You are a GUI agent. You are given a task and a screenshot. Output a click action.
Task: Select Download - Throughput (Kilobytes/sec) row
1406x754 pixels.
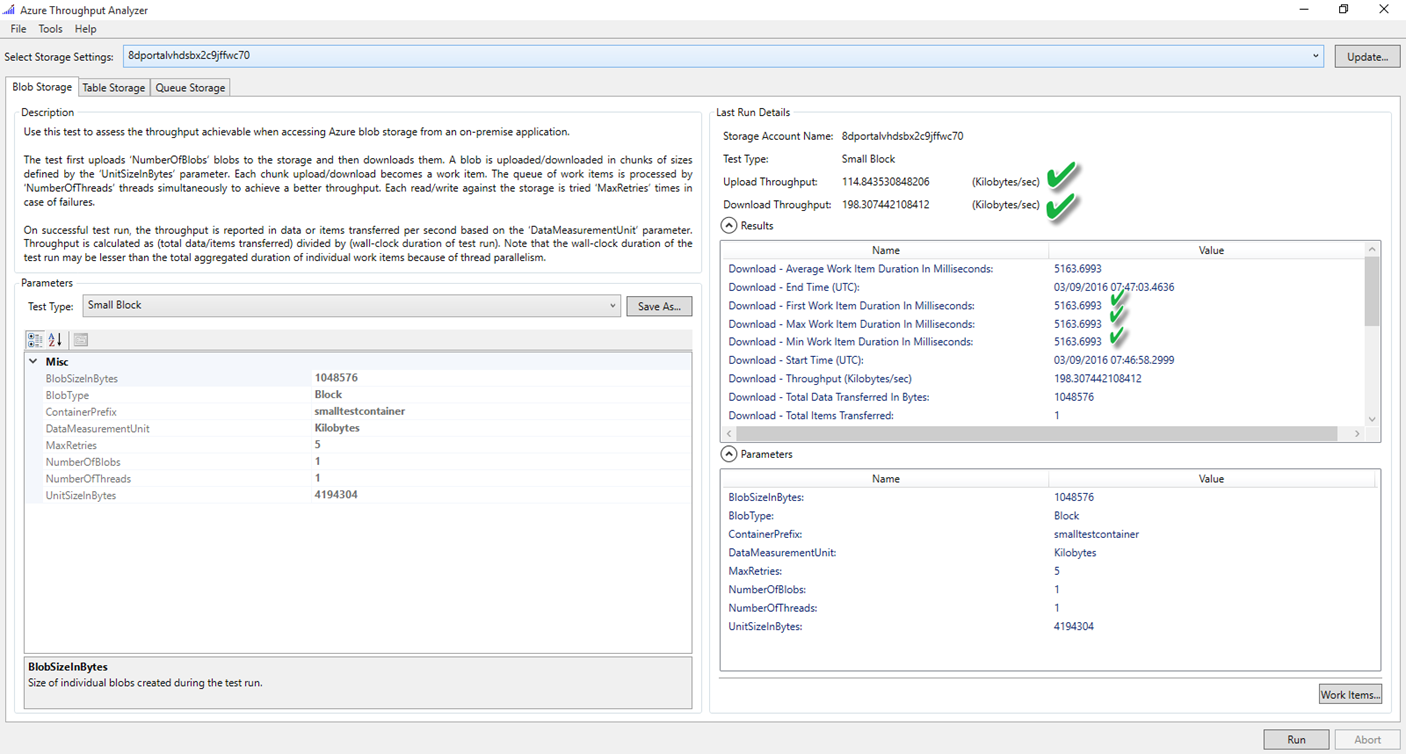click(1043, 379)
